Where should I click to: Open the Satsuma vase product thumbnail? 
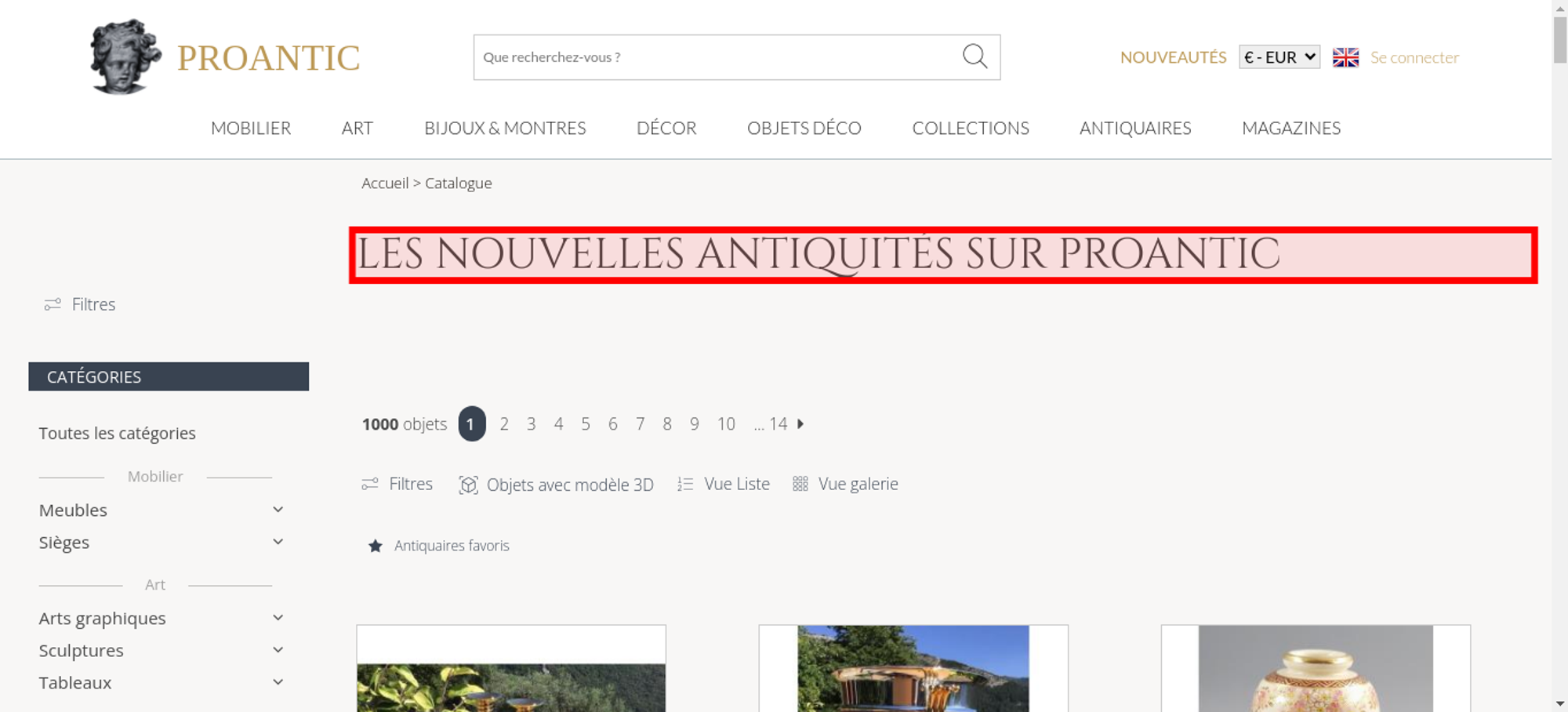tap(1316, 668)
